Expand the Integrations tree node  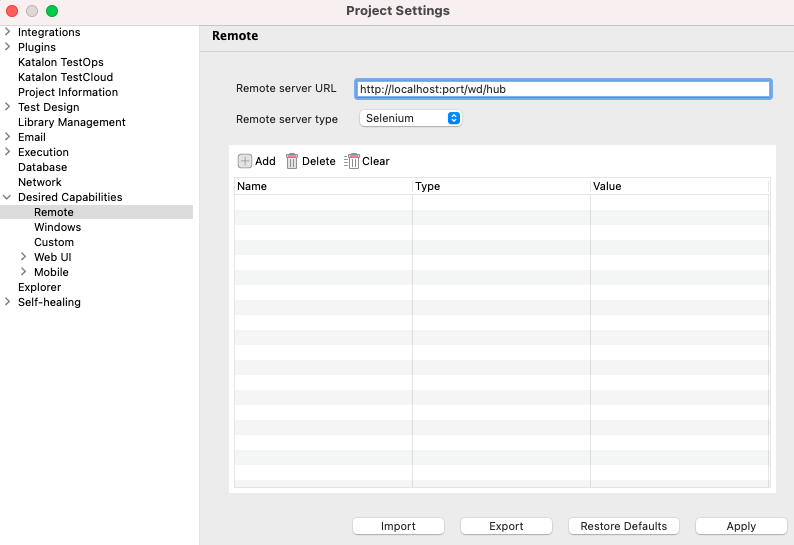pyautogui.click(x=8, y=32)
